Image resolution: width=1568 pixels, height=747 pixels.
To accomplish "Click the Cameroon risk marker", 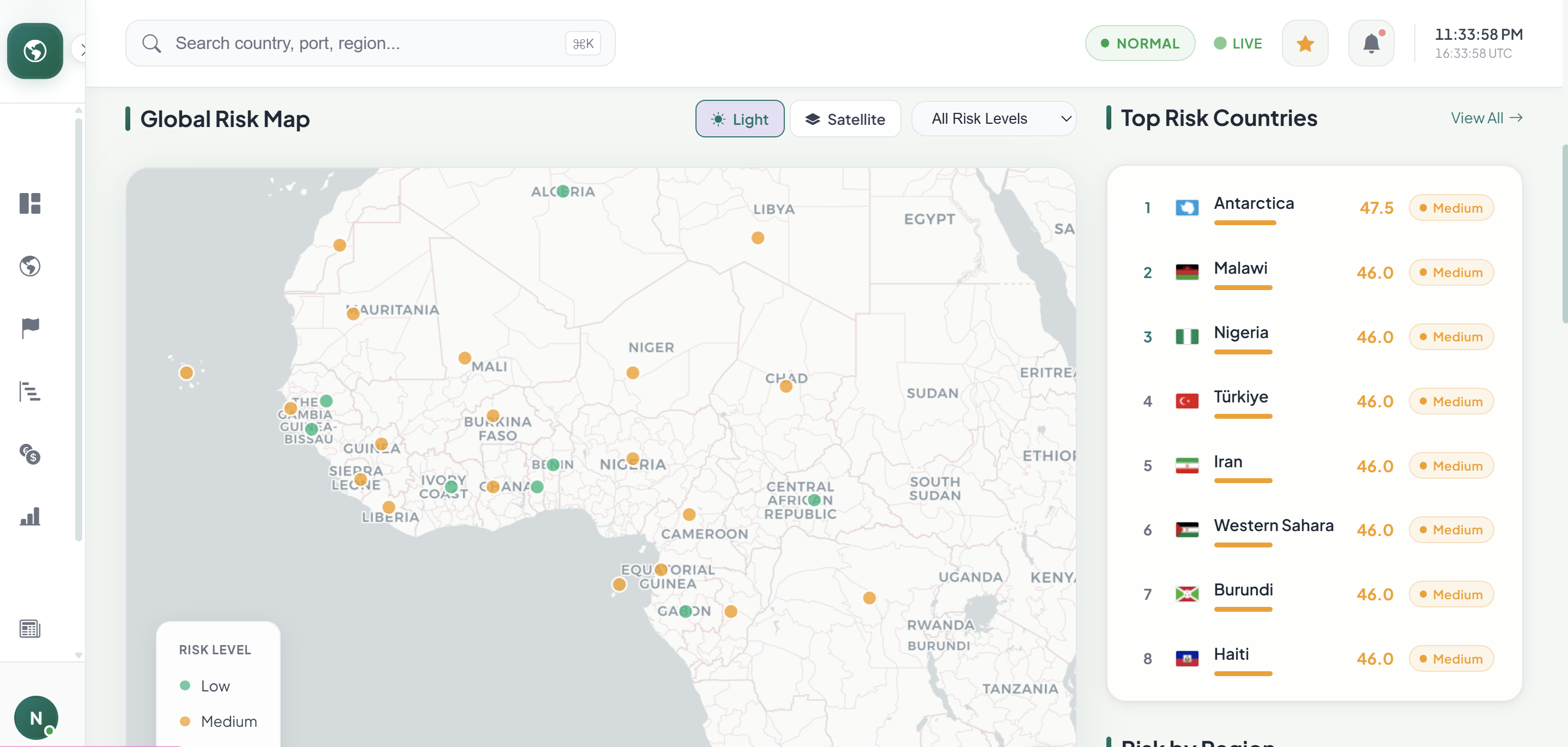I will pos(688,514).
